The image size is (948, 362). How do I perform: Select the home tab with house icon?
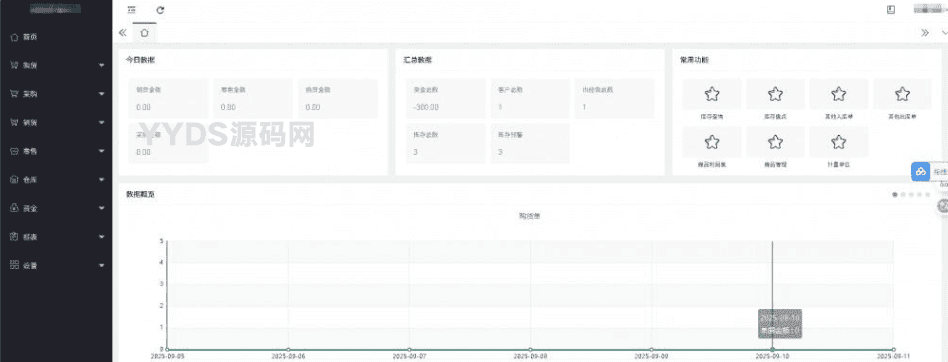[144, 33]
